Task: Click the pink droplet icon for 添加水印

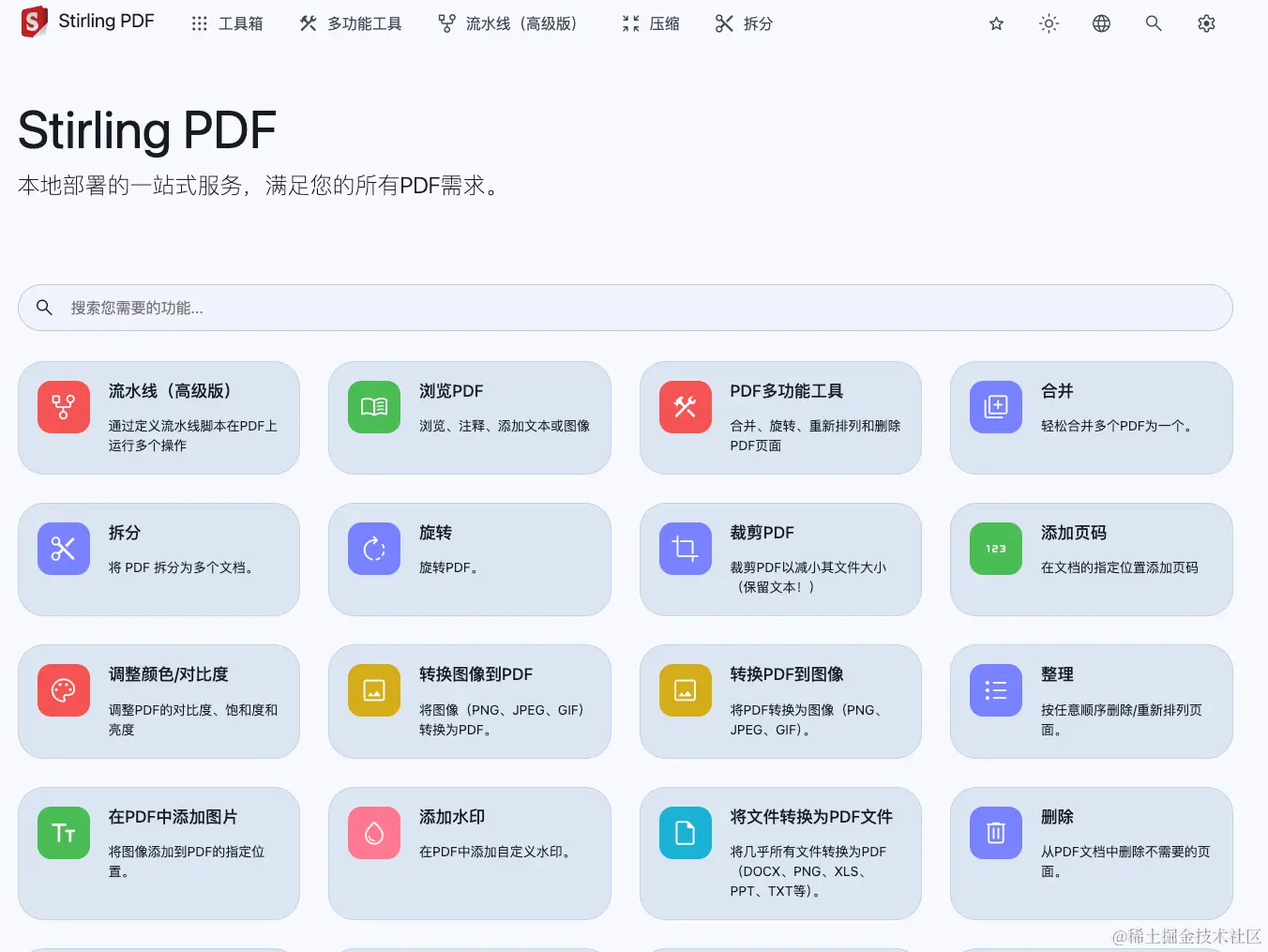Action: coord(374,833)
